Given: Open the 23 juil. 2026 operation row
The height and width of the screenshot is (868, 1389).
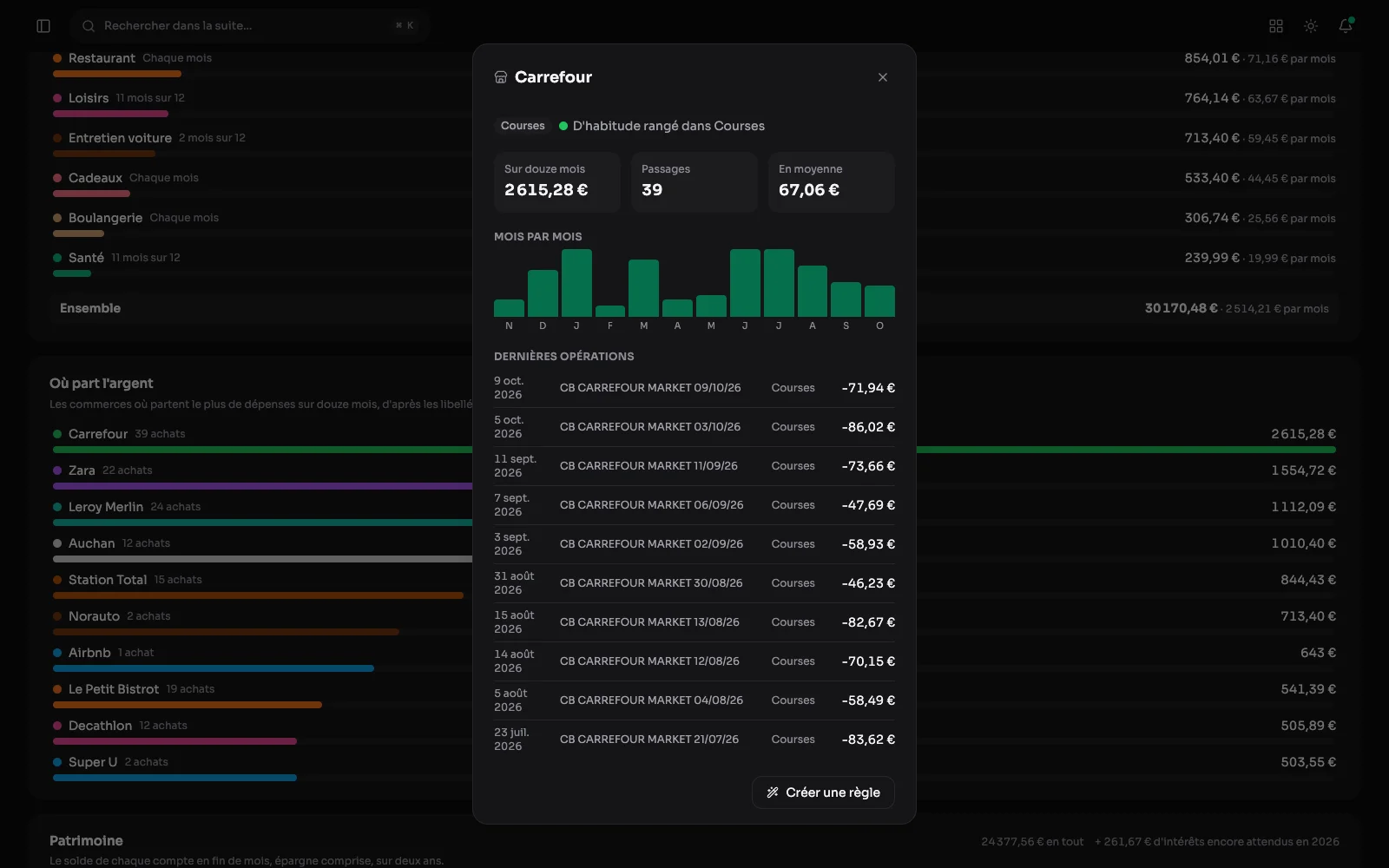Looking at the screenshot, I should (x=694, y=740).
